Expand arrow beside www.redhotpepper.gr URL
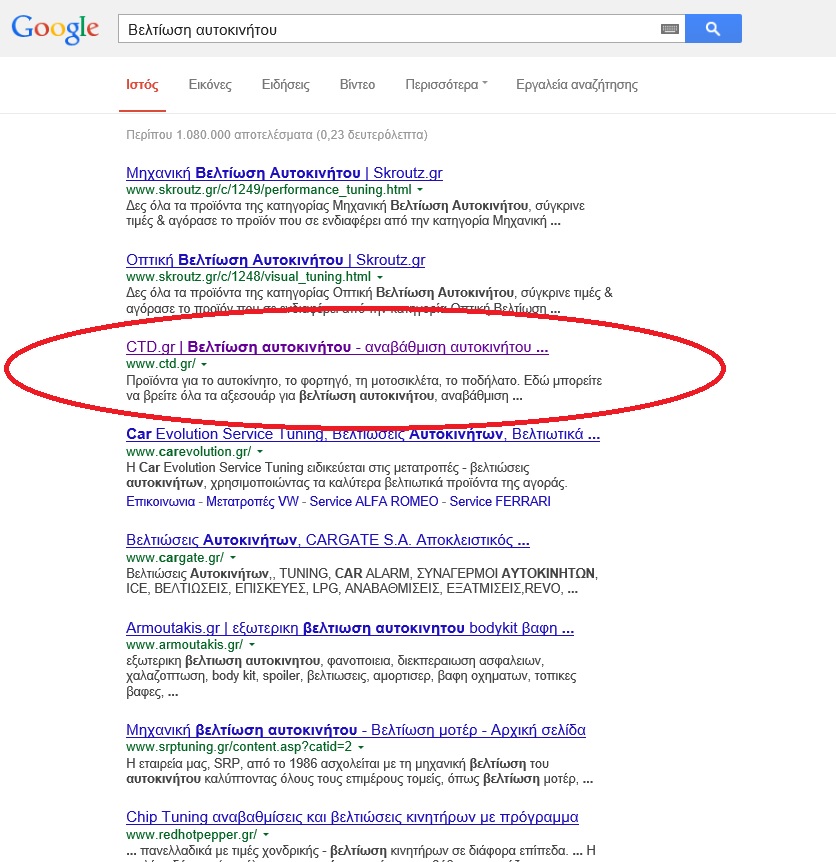This screenshot has height=862, width=836. pyautogui.click(x=266, y=835)
